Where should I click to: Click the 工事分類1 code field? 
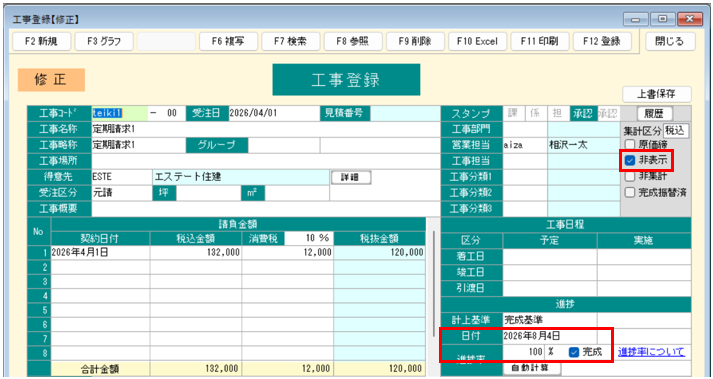click(x=525, y=177)
